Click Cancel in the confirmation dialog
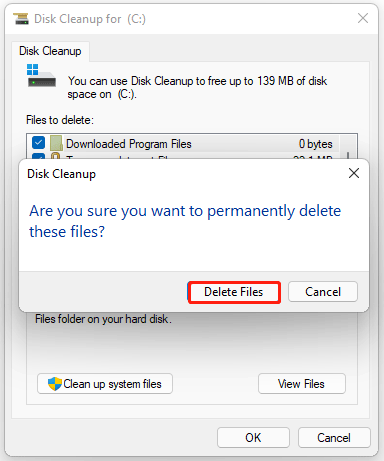Screen dimensions: 384x461 [323, 292]
